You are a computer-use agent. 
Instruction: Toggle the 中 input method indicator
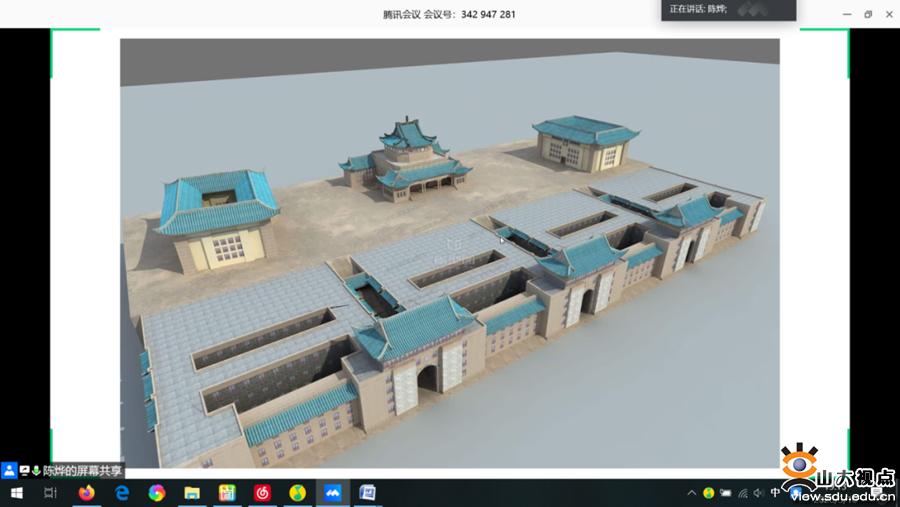[776, 493]
